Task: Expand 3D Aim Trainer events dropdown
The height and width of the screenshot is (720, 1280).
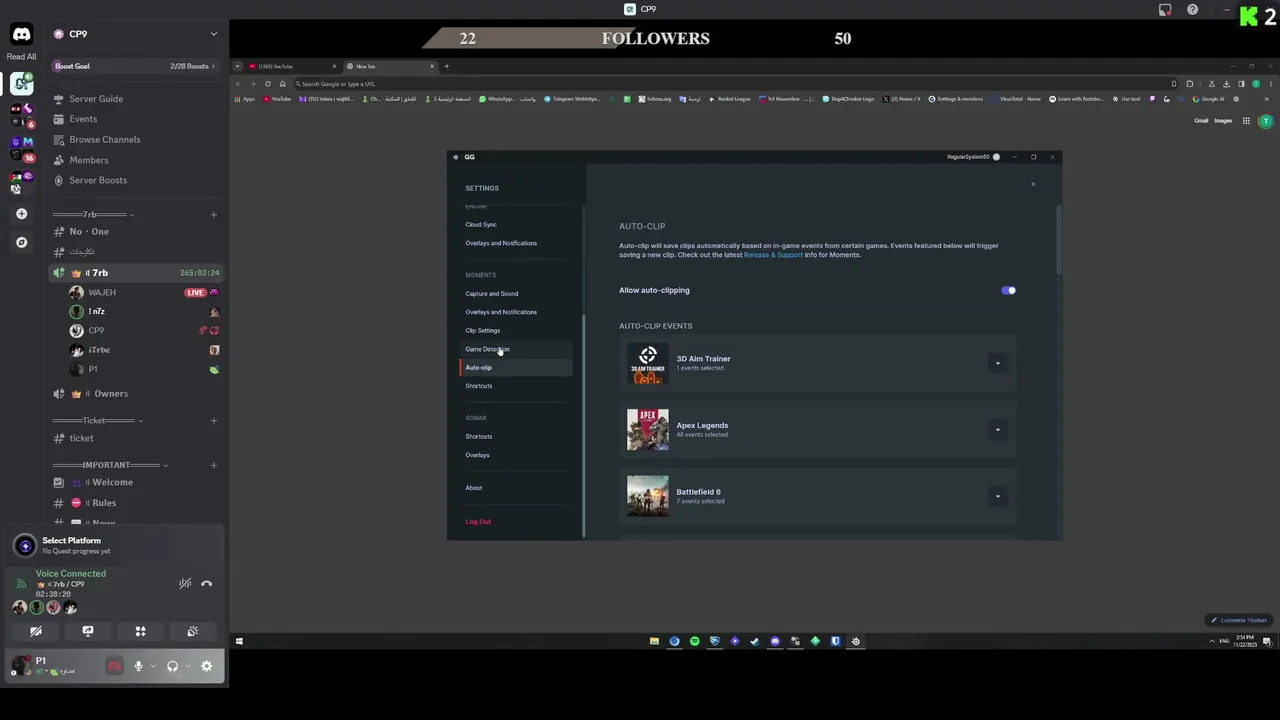Action: pos(997,364)
